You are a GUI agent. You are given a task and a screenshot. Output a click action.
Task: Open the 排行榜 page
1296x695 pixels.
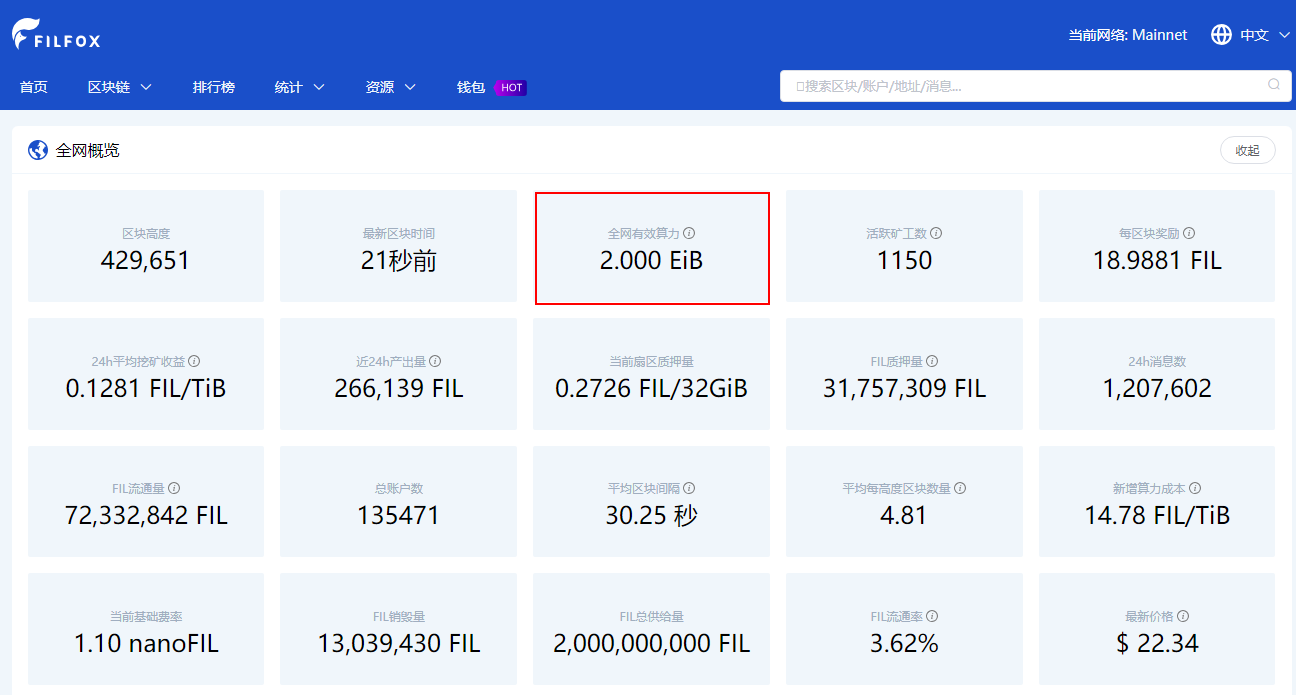(214, 88)
